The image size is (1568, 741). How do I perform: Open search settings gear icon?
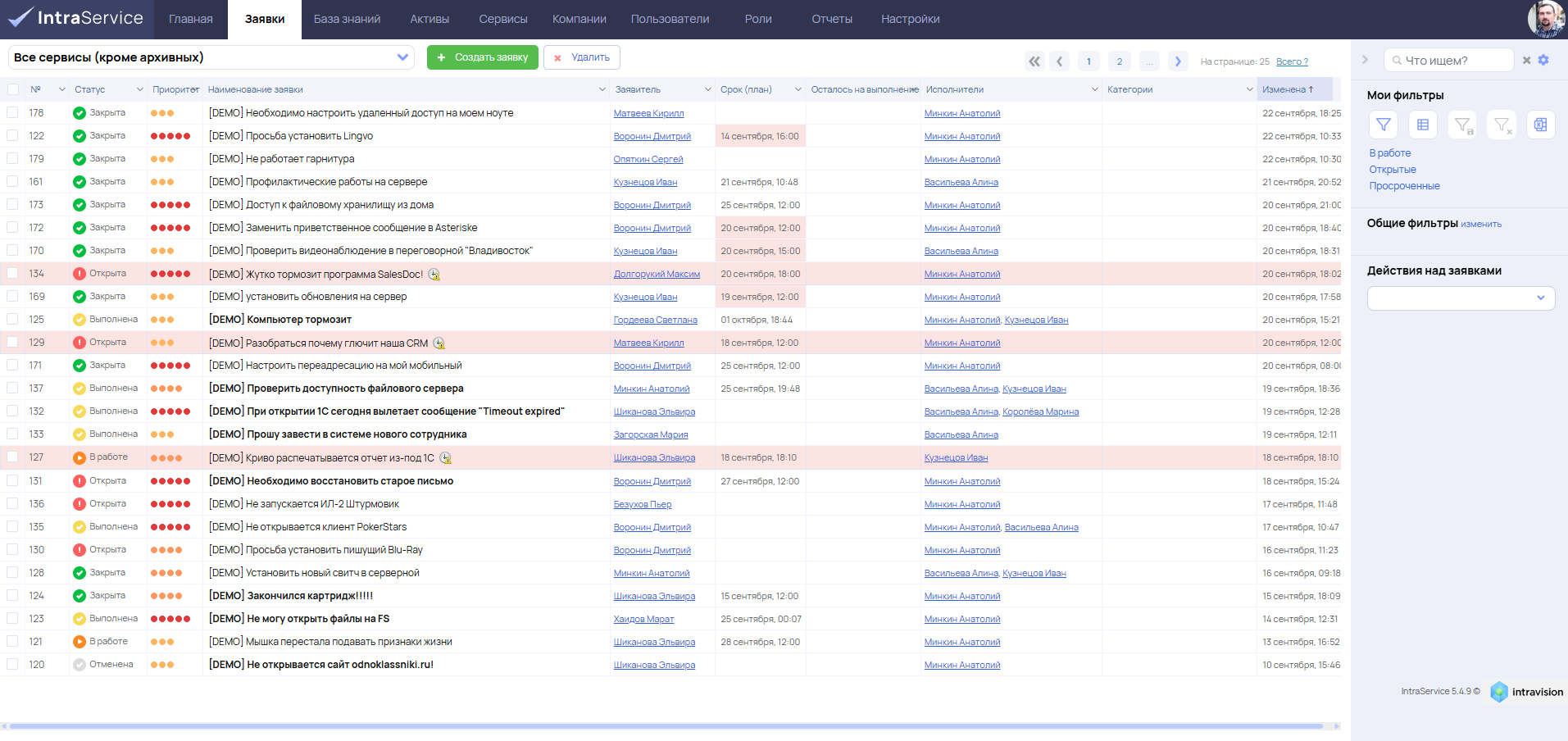click(1543, 60)
